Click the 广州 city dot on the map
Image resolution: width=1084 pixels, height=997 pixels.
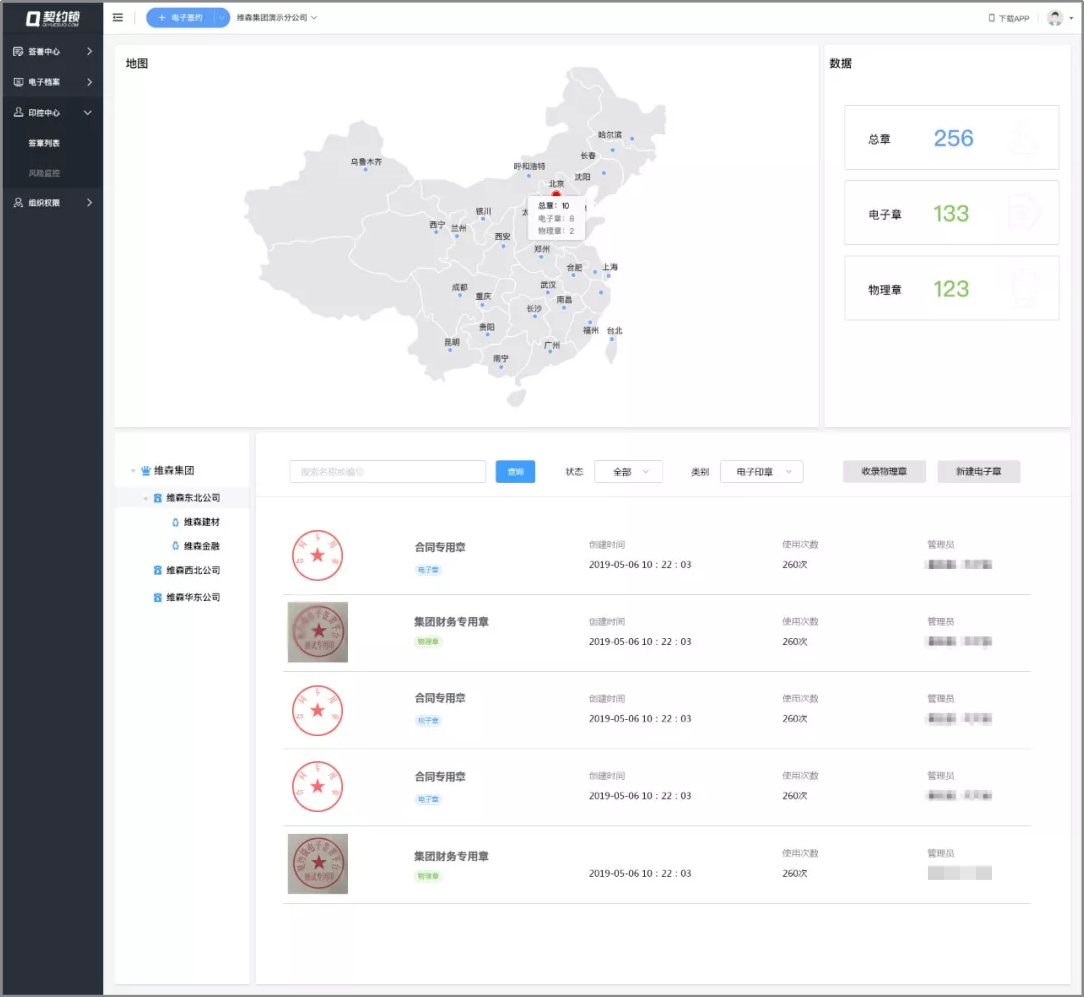point(550,351)
